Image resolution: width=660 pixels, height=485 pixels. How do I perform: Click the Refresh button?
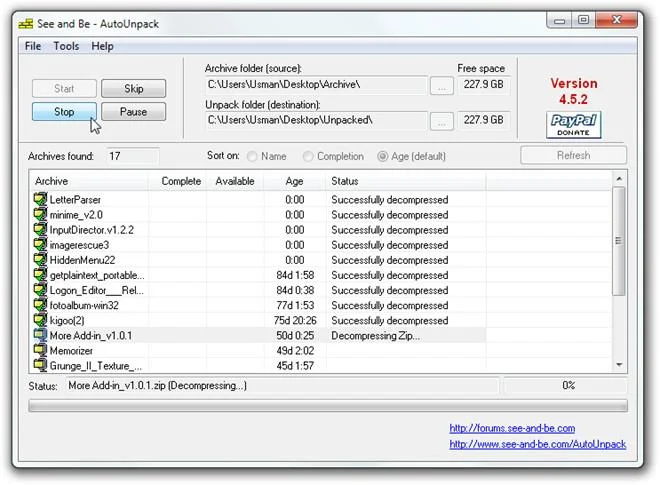coord(573,155)
